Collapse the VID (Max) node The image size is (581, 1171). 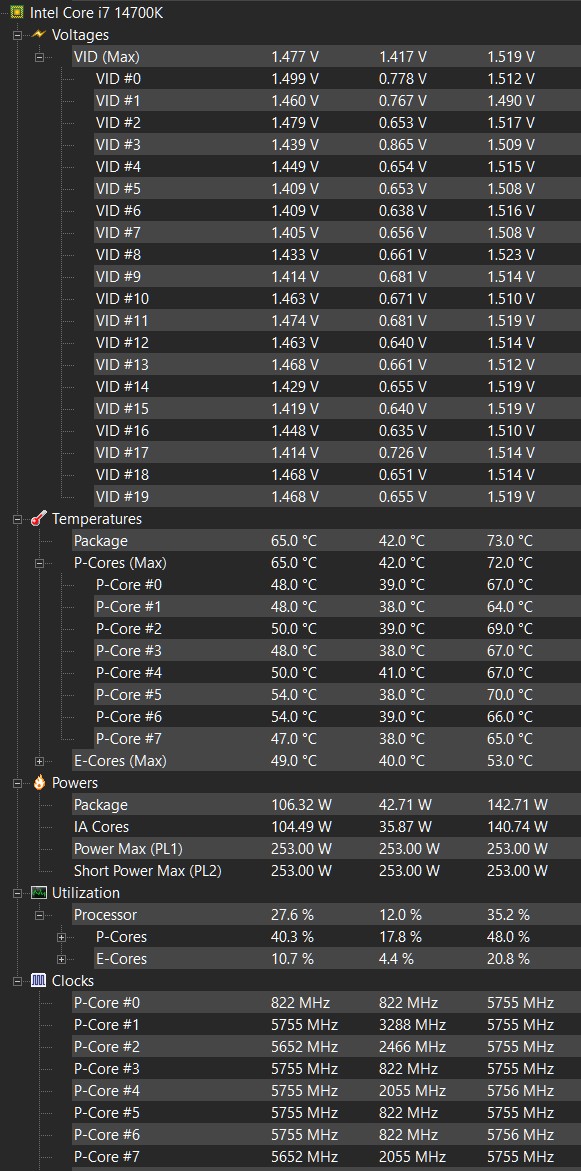[x=39, y=57]
